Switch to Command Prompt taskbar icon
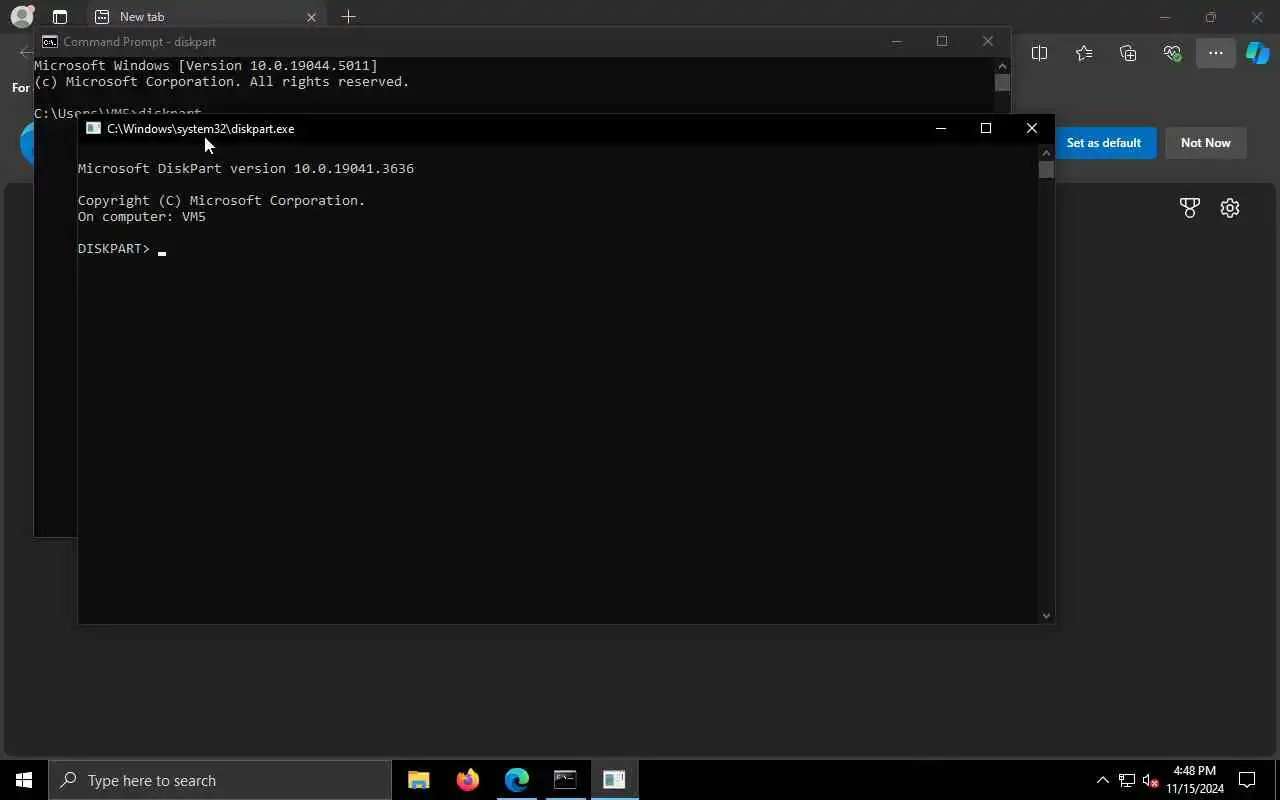This screenshot has height=800, width=1280. [x=565, y=780]
